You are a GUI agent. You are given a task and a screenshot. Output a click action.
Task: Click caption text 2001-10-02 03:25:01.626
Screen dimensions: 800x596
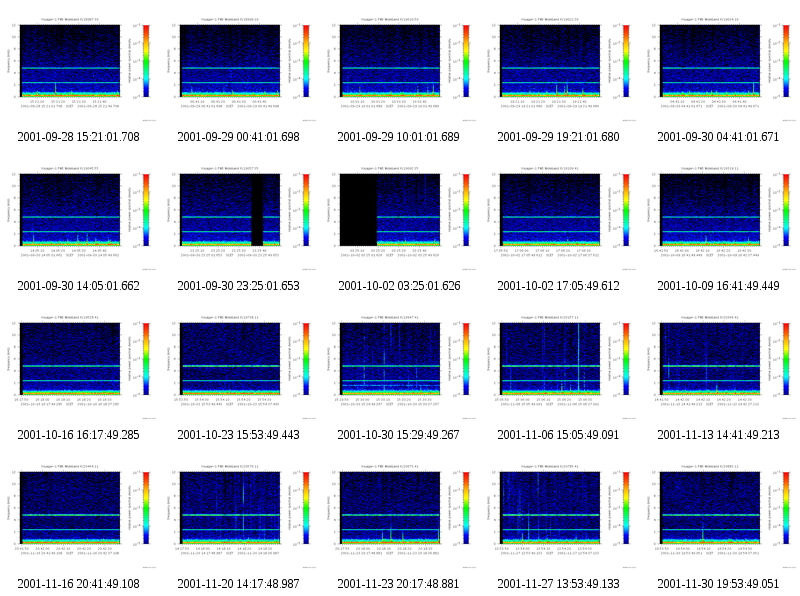coord(399,286)
